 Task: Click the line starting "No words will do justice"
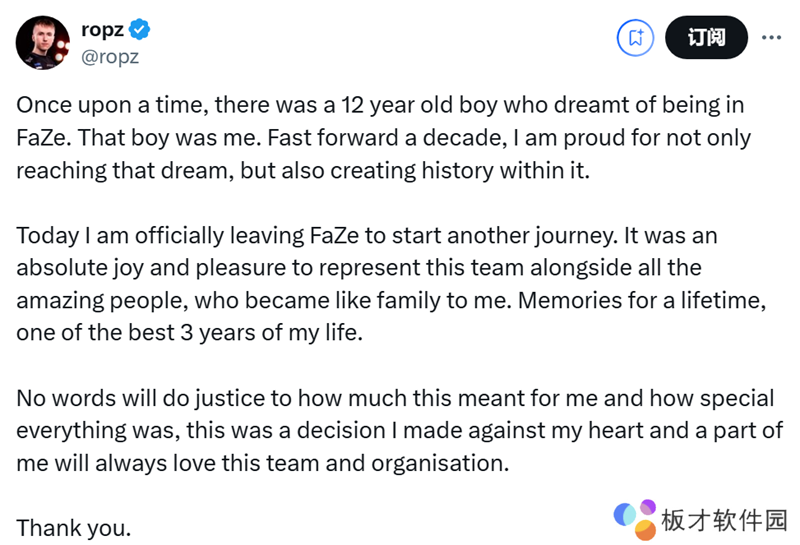coord(395,398)
